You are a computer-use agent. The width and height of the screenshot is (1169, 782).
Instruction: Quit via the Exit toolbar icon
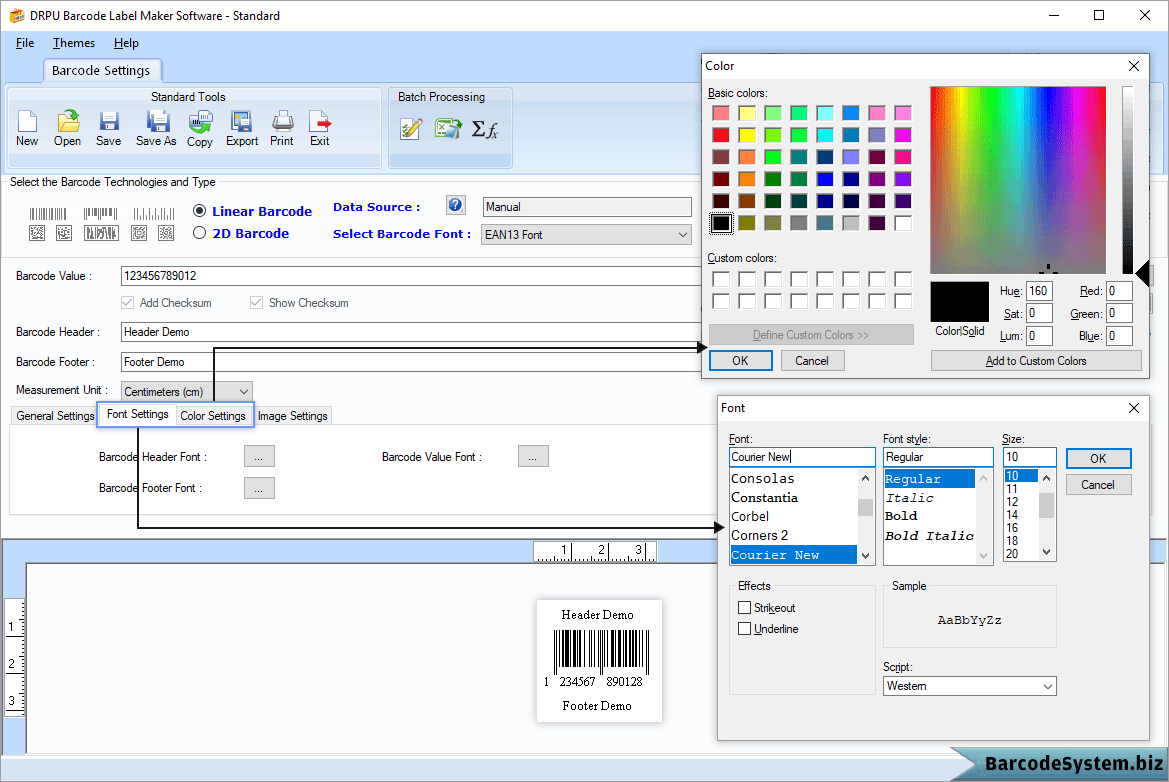320,128
